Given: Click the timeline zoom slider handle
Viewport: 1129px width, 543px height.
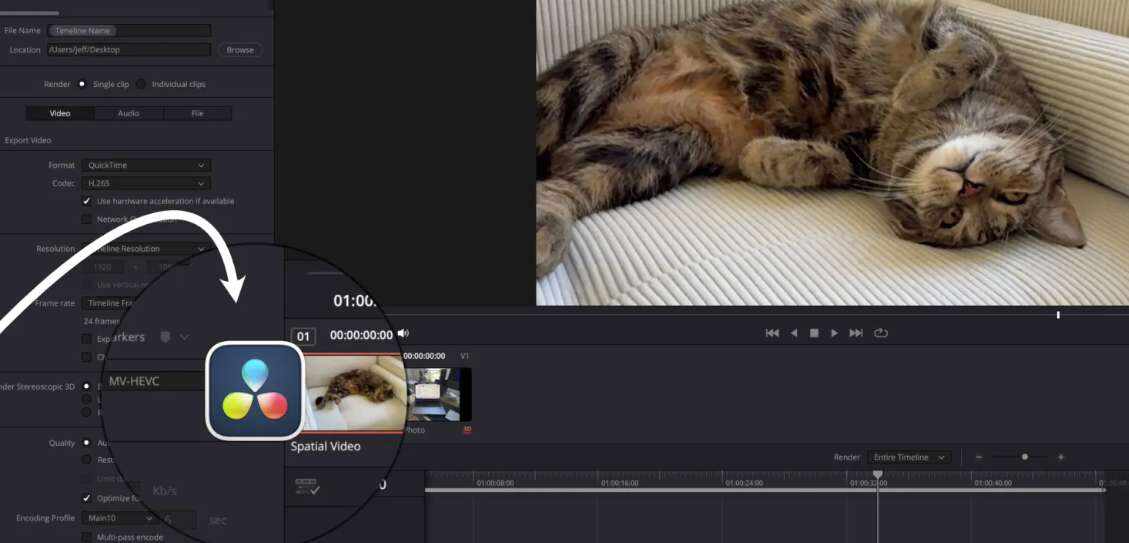Looking at the screenshot, I should (1024, 457).
